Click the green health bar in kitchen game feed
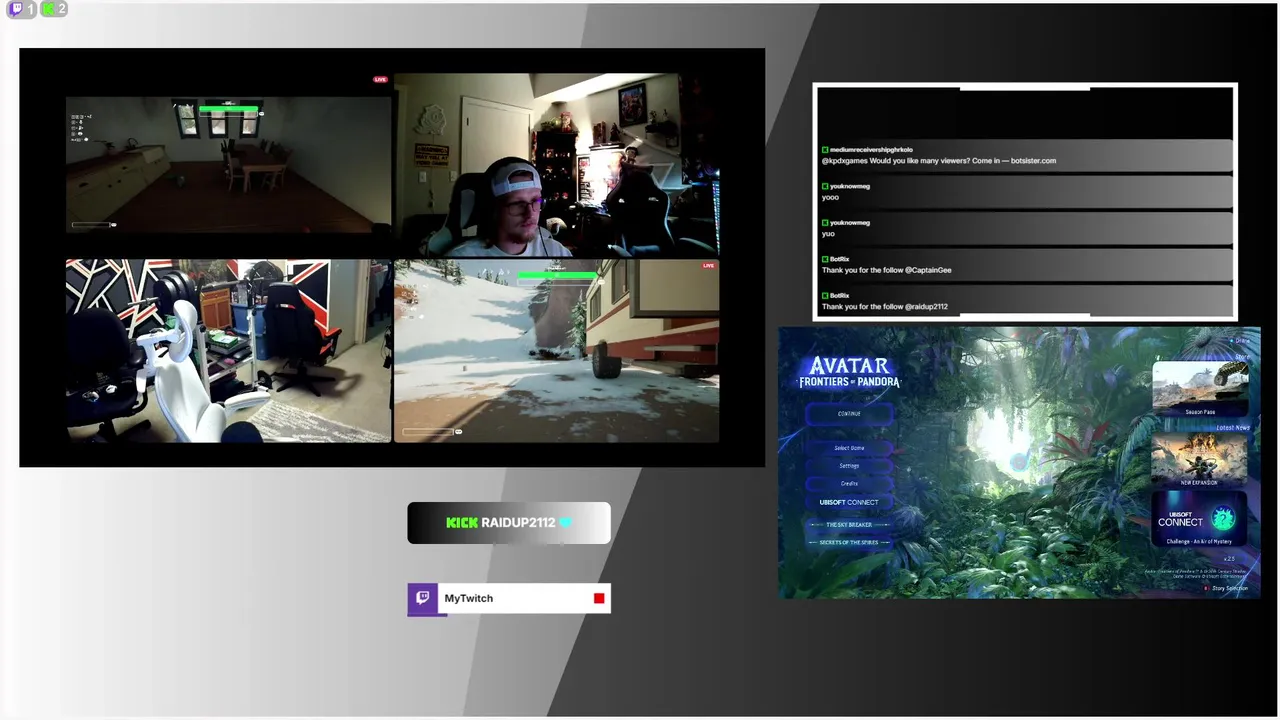The width and height of the screenshot is (1280, 720). [230, 110]
